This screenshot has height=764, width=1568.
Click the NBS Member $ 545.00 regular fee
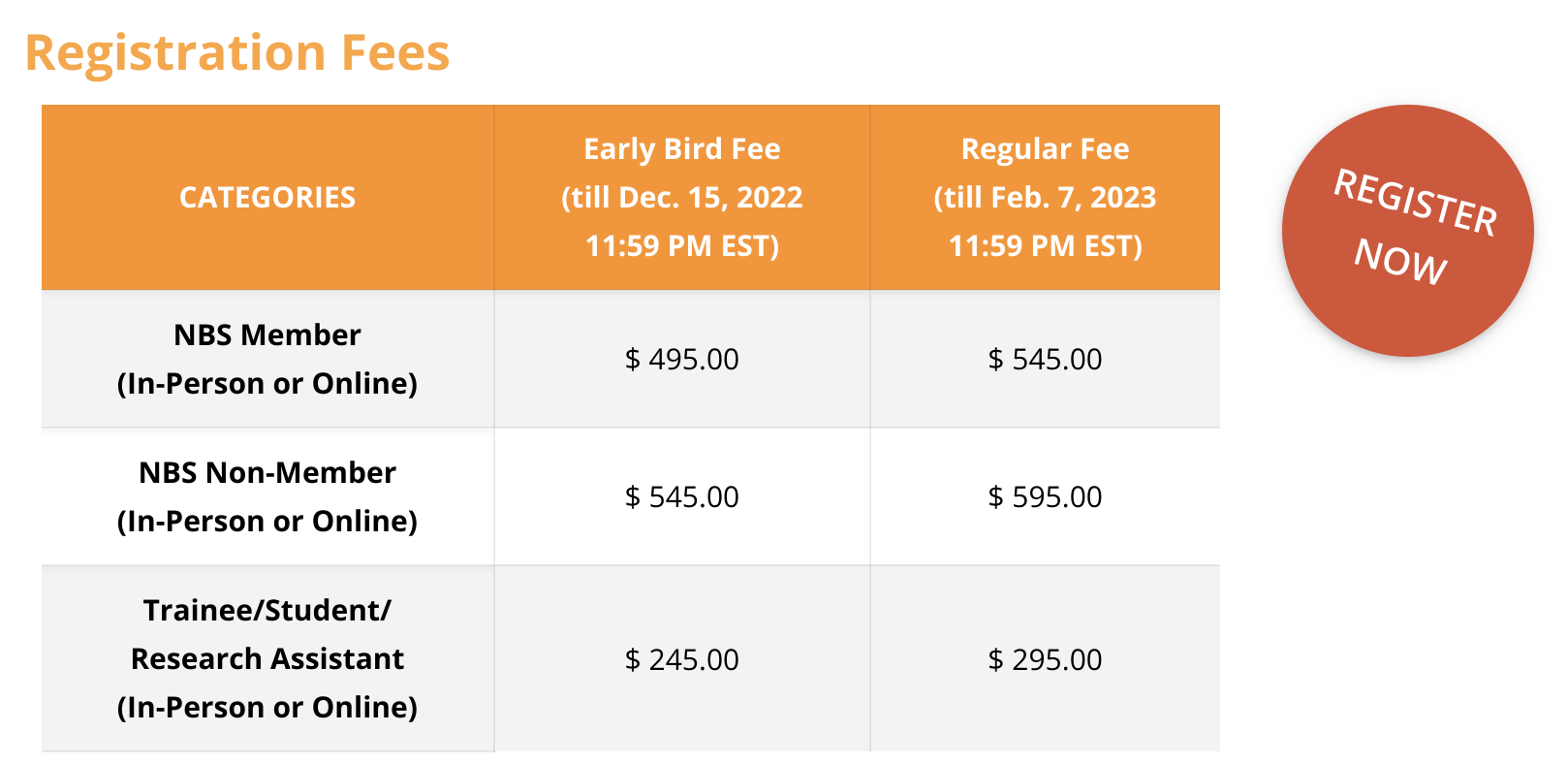[x=1045, y=360]
